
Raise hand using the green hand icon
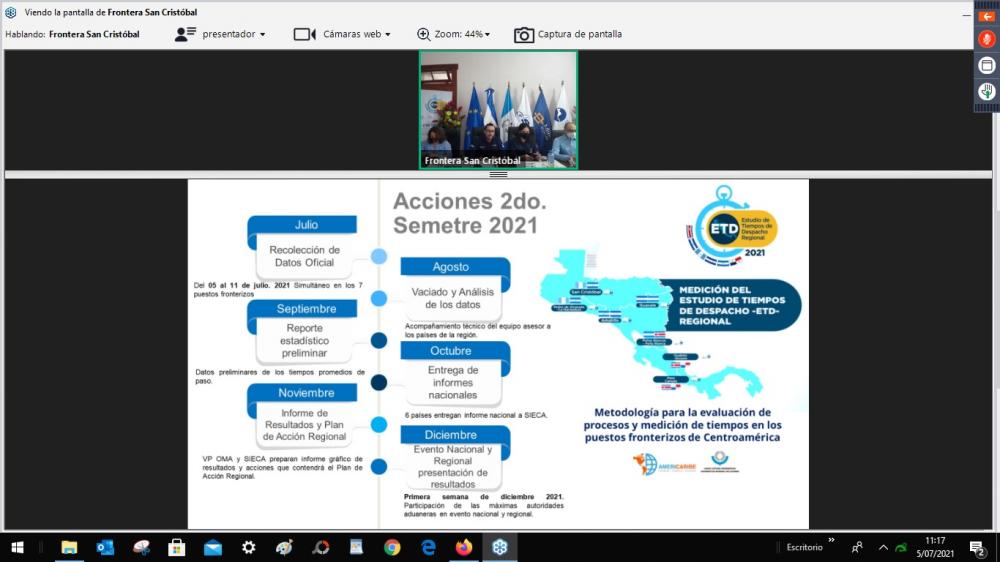point(987,91)
